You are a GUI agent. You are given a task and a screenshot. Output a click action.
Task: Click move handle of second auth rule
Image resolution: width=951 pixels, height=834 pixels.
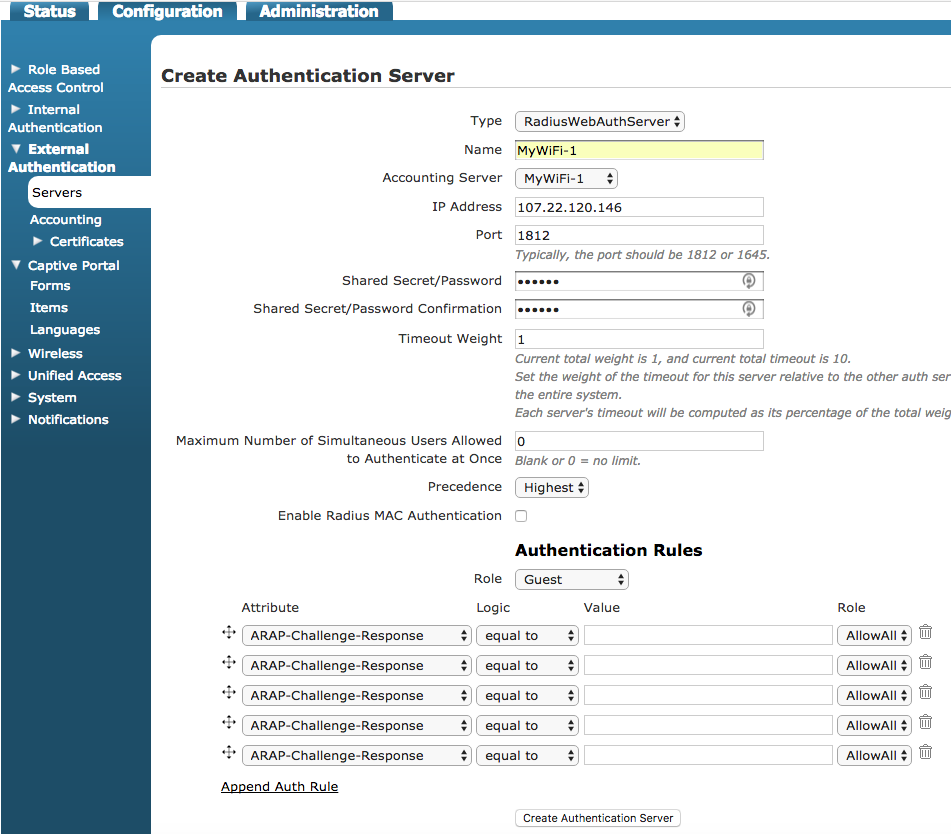[229, 662]
